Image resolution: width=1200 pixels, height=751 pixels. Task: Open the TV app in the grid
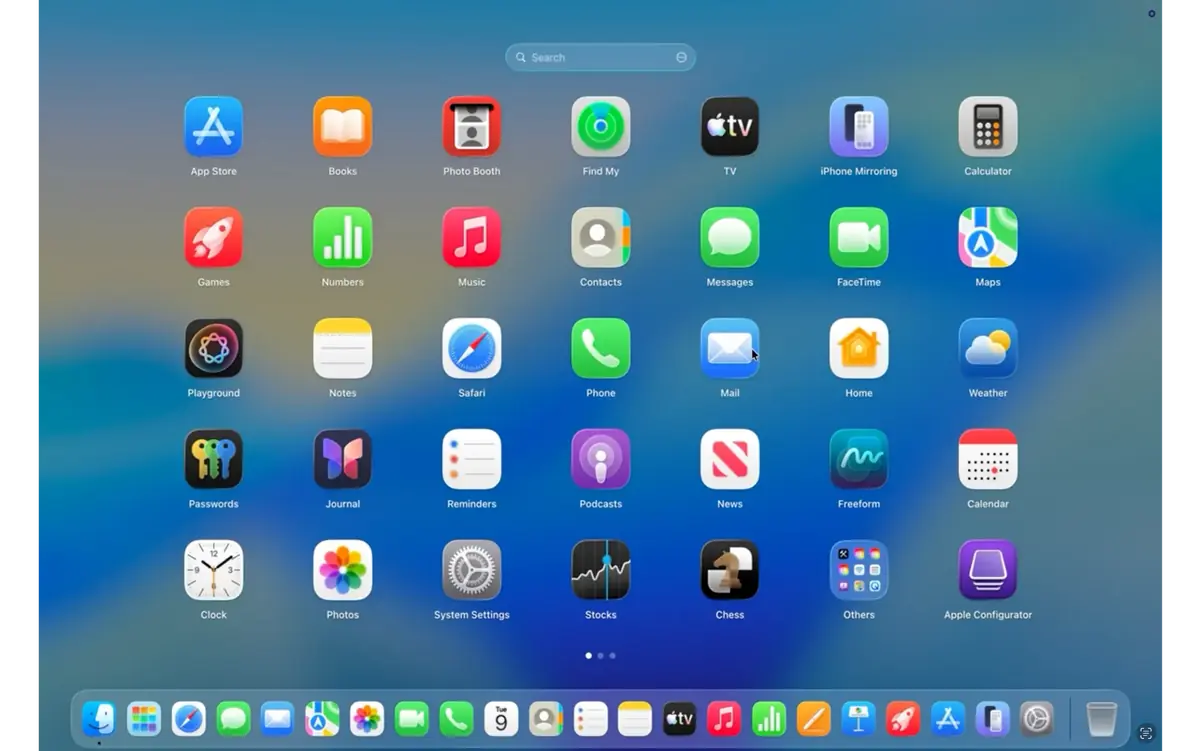(x=729, y=127)
